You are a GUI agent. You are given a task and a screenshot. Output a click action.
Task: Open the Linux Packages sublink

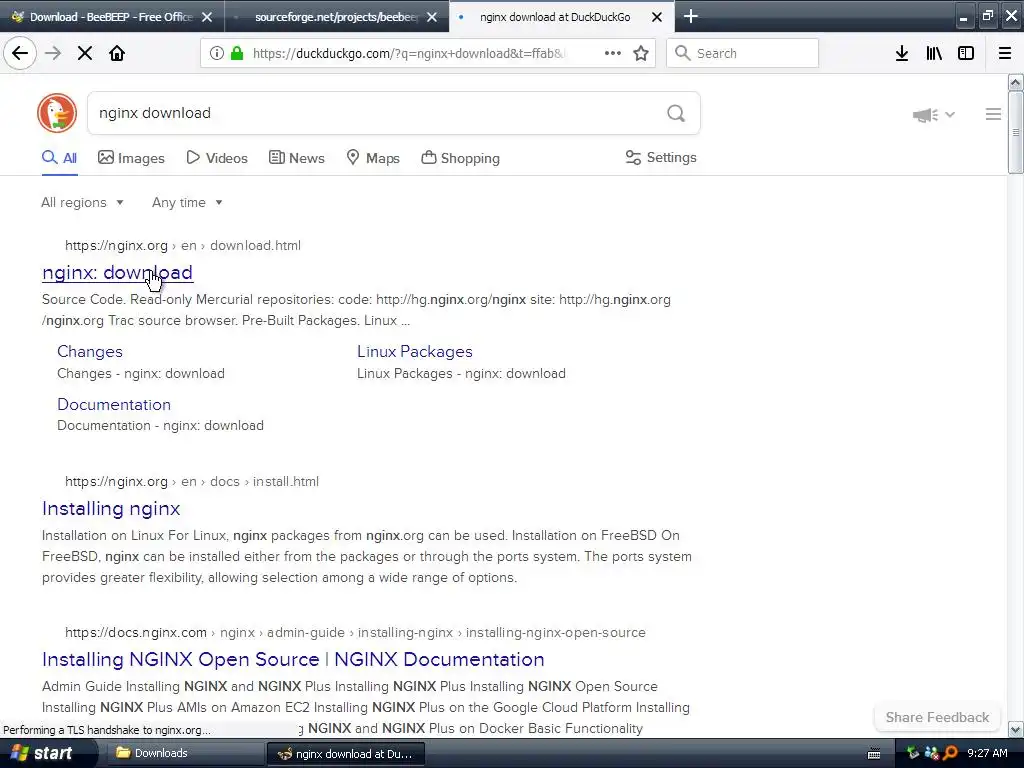point(415,351)
